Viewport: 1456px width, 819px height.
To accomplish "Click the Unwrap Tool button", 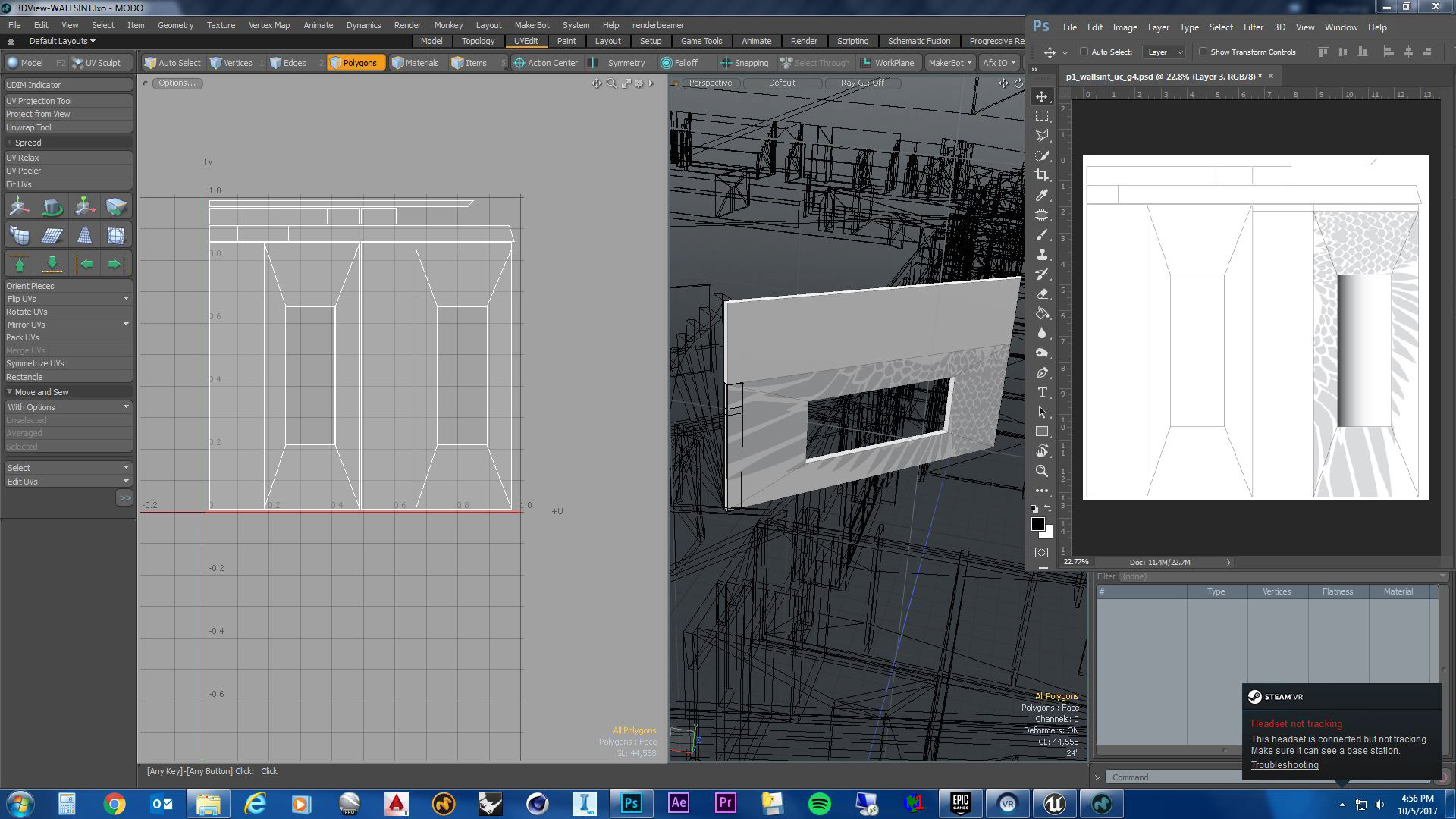I will click(29, 127).
